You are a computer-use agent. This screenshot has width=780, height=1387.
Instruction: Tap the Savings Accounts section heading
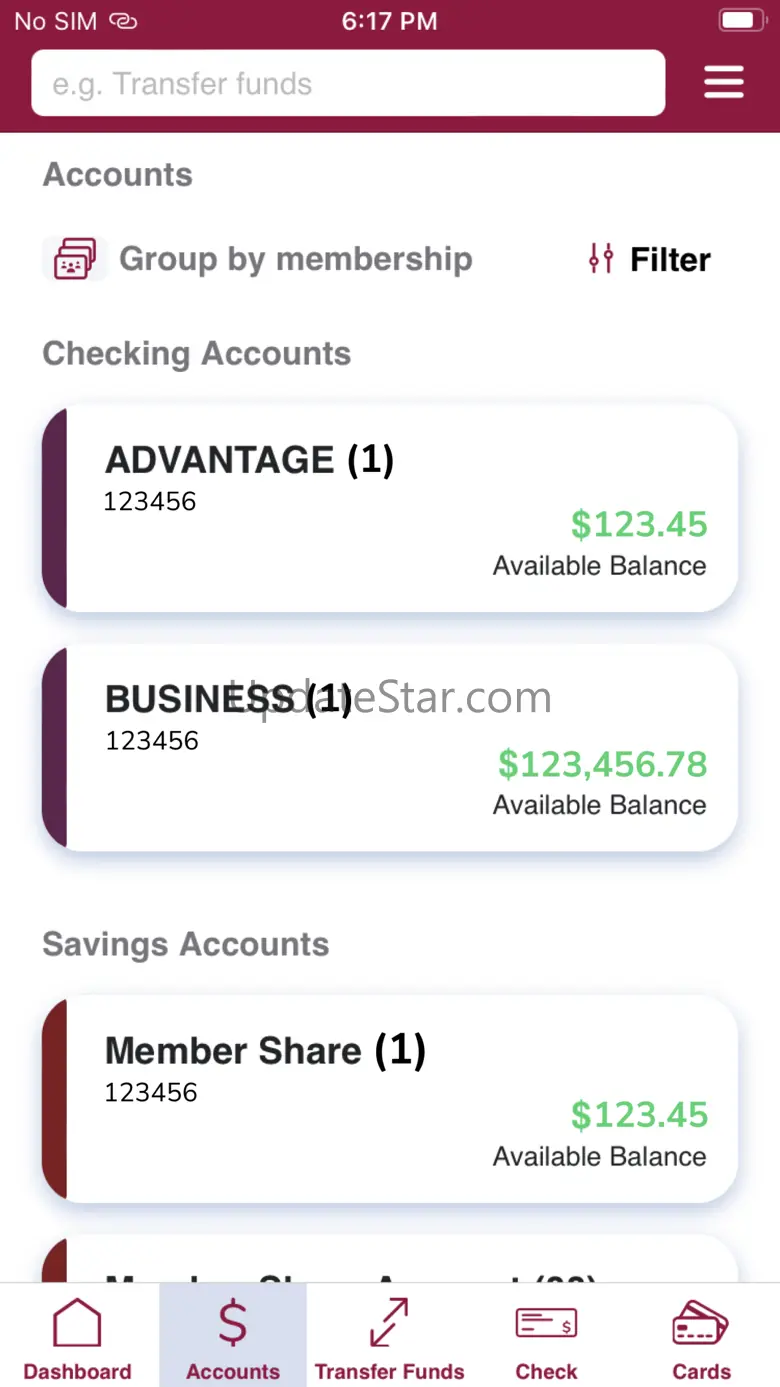coord(186,945)
